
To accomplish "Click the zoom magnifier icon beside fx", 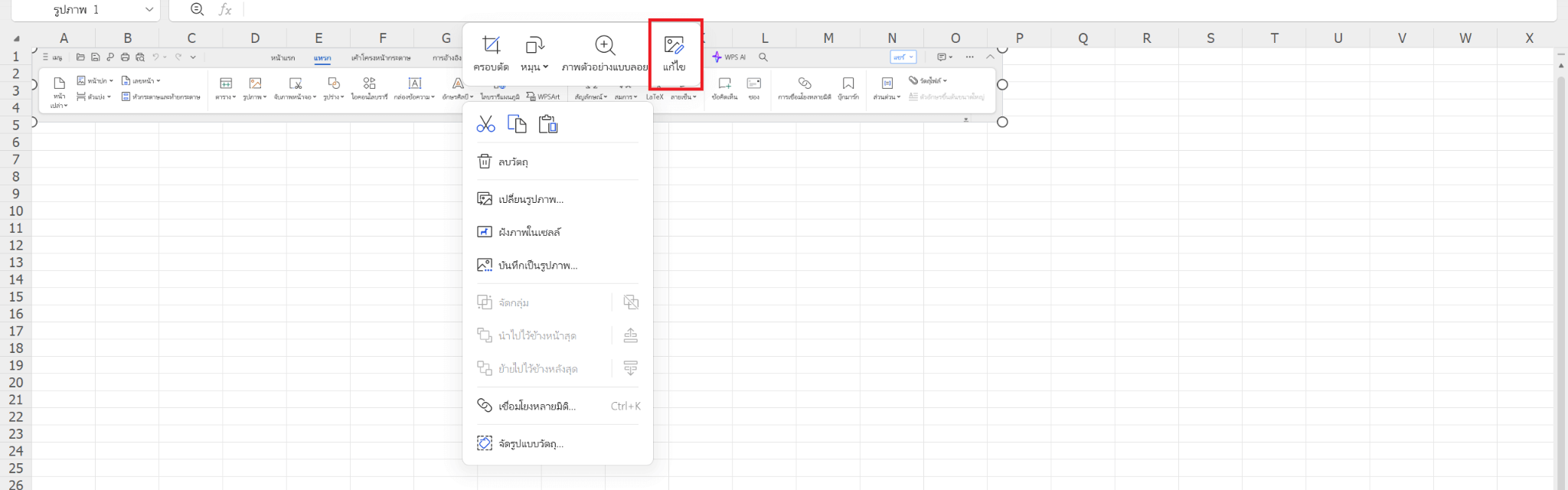I will click(x=197, y=9).
